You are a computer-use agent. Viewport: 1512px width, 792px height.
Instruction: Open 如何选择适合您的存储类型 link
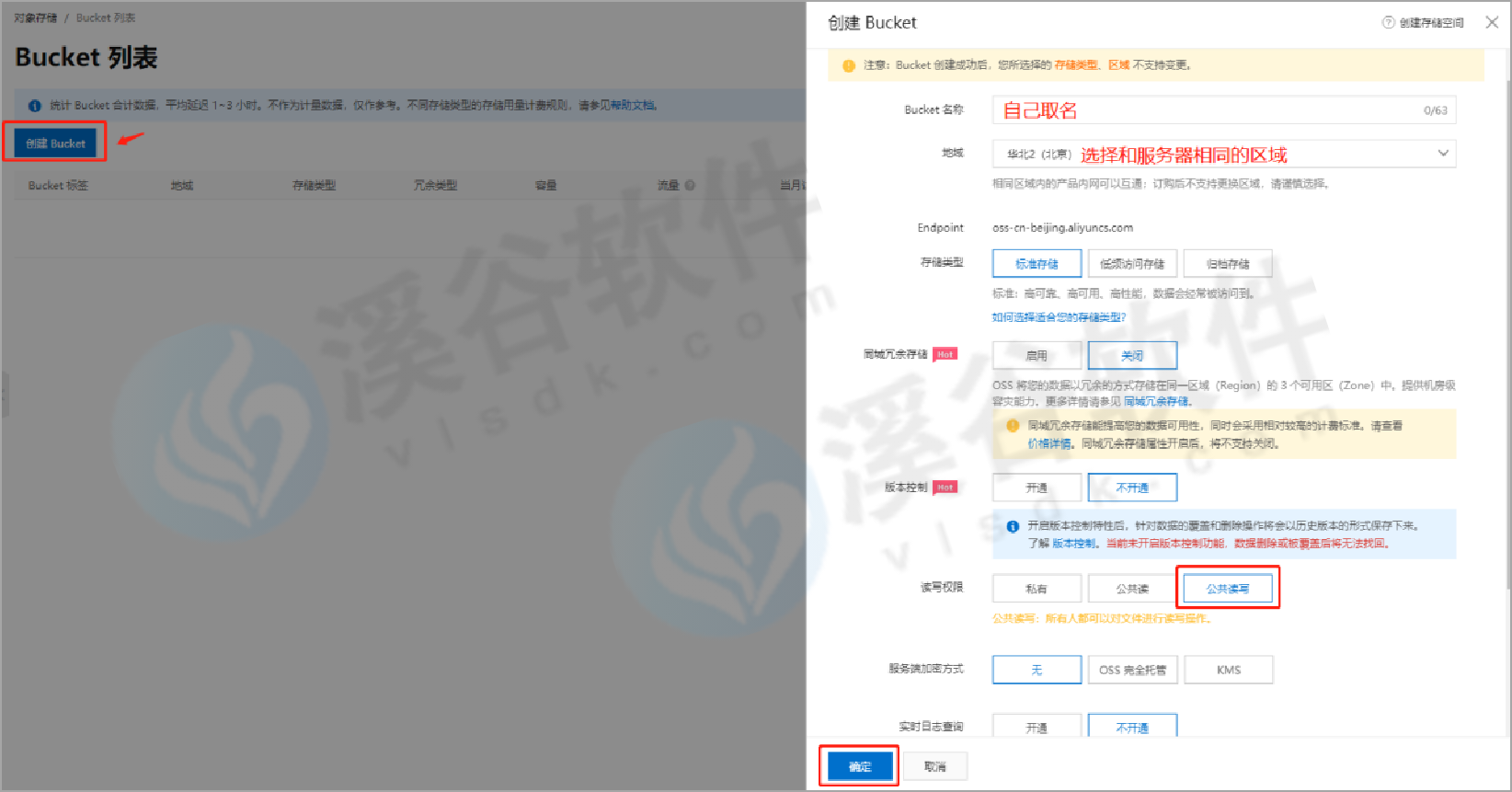pos(1059,317)
